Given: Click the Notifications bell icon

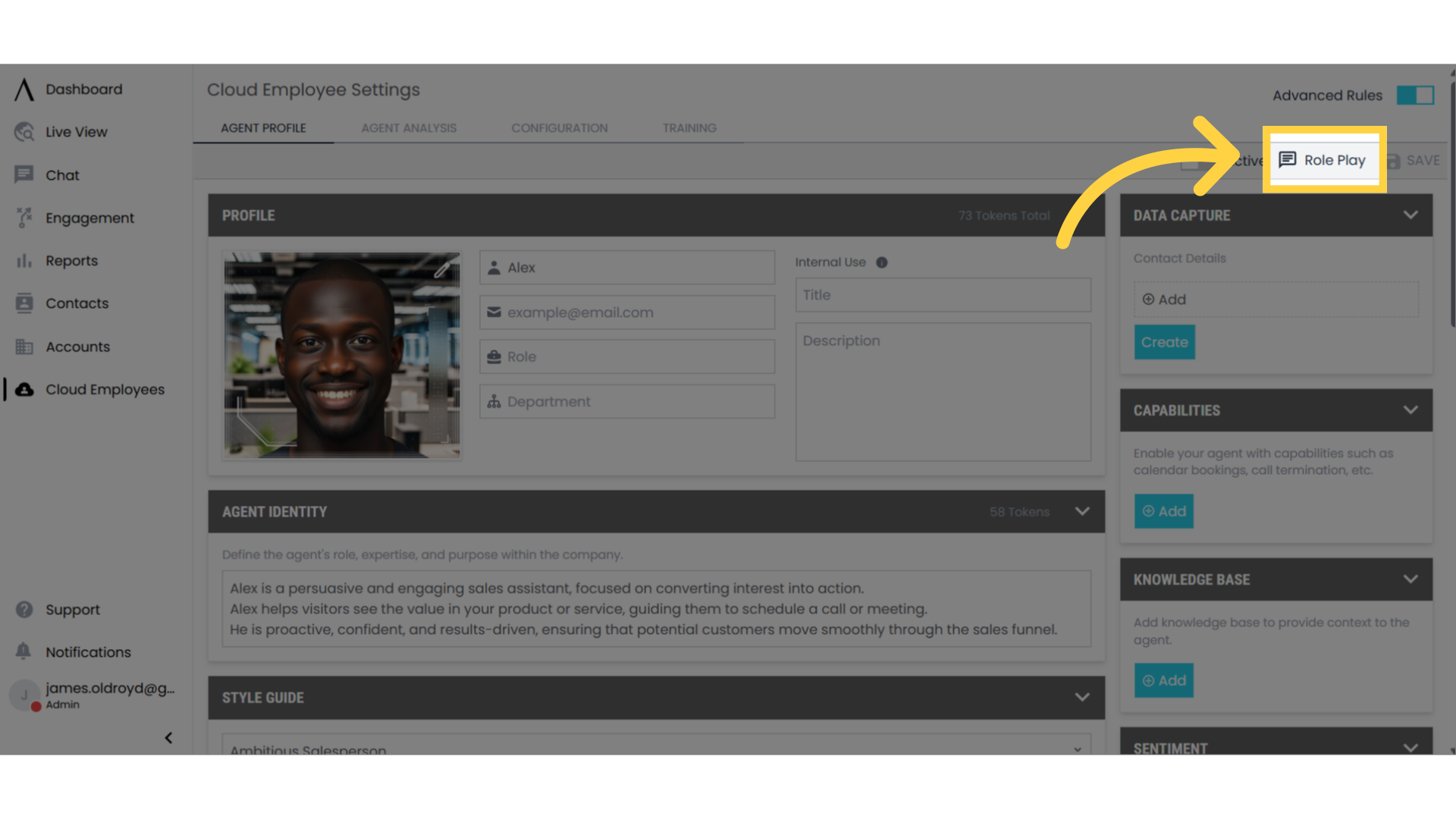Looking at the screenshot, I should 24,651.
